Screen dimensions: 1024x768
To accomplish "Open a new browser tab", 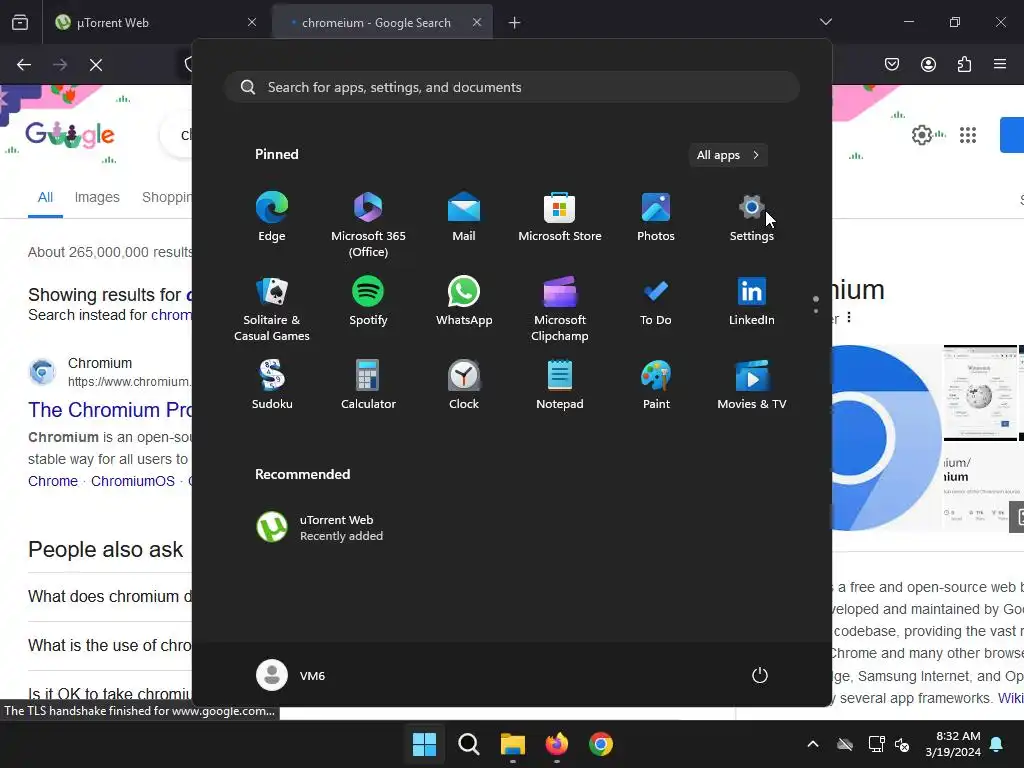I will pyautogui.click(x=515, y=23).
